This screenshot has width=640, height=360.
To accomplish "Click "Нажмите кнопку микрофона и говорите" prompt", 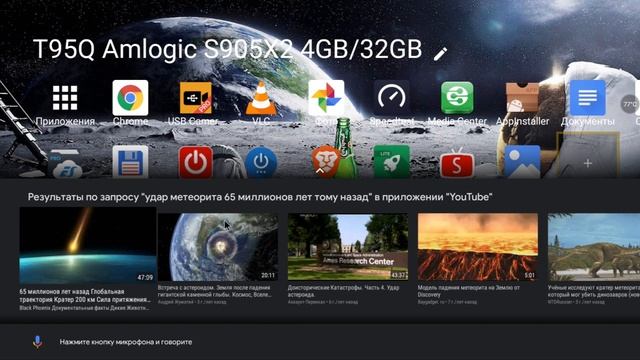I will pyautogui.click(x=126, y=342).
